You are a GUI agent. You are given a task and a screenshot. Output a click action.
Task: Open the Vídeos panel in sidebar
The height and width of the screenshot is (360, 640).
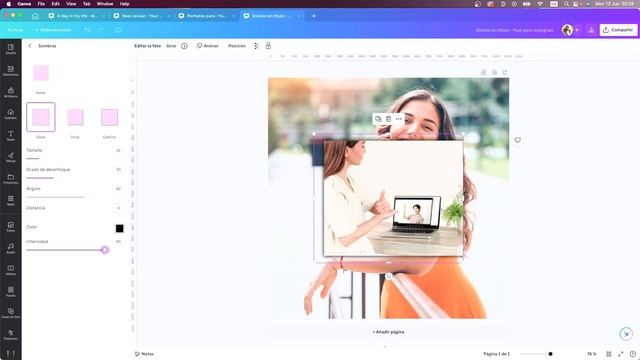pos(11,270)
